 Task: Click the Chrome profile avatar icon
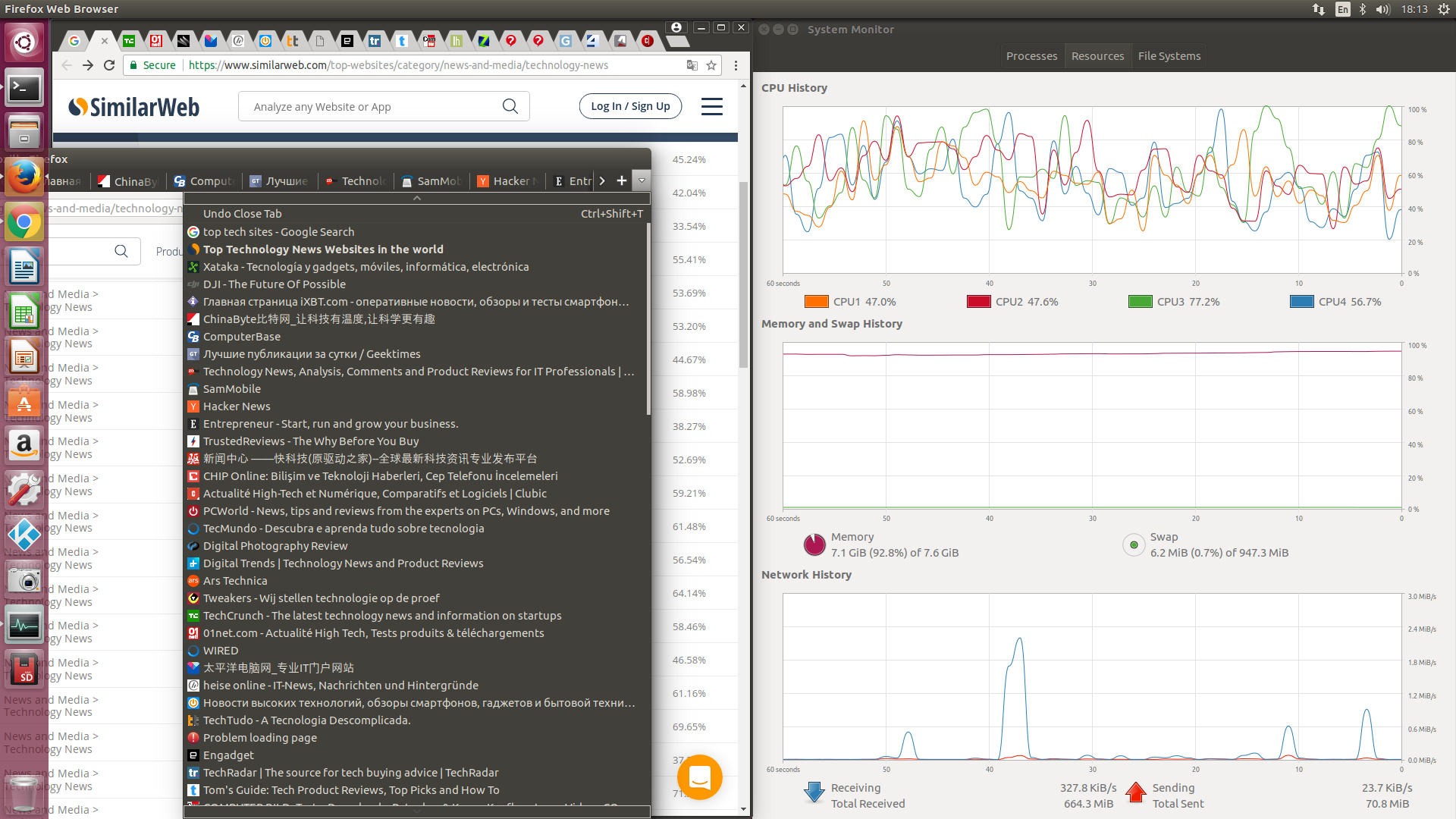click(x=676, y=27)
